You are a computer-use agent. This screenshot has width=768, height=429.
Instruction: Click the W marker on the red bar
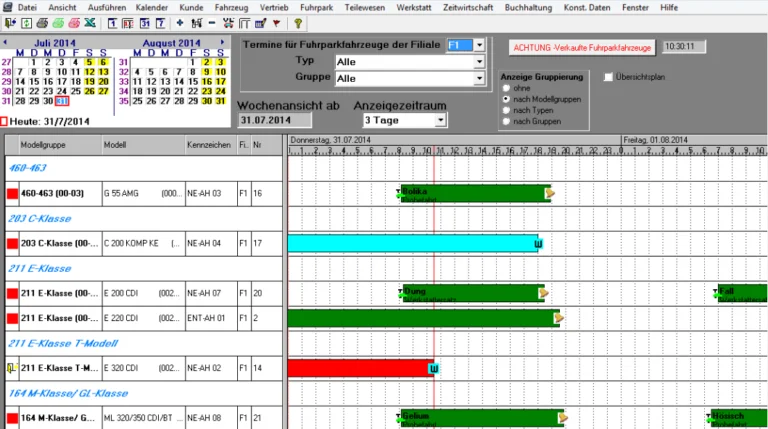[x=434, y=368]
